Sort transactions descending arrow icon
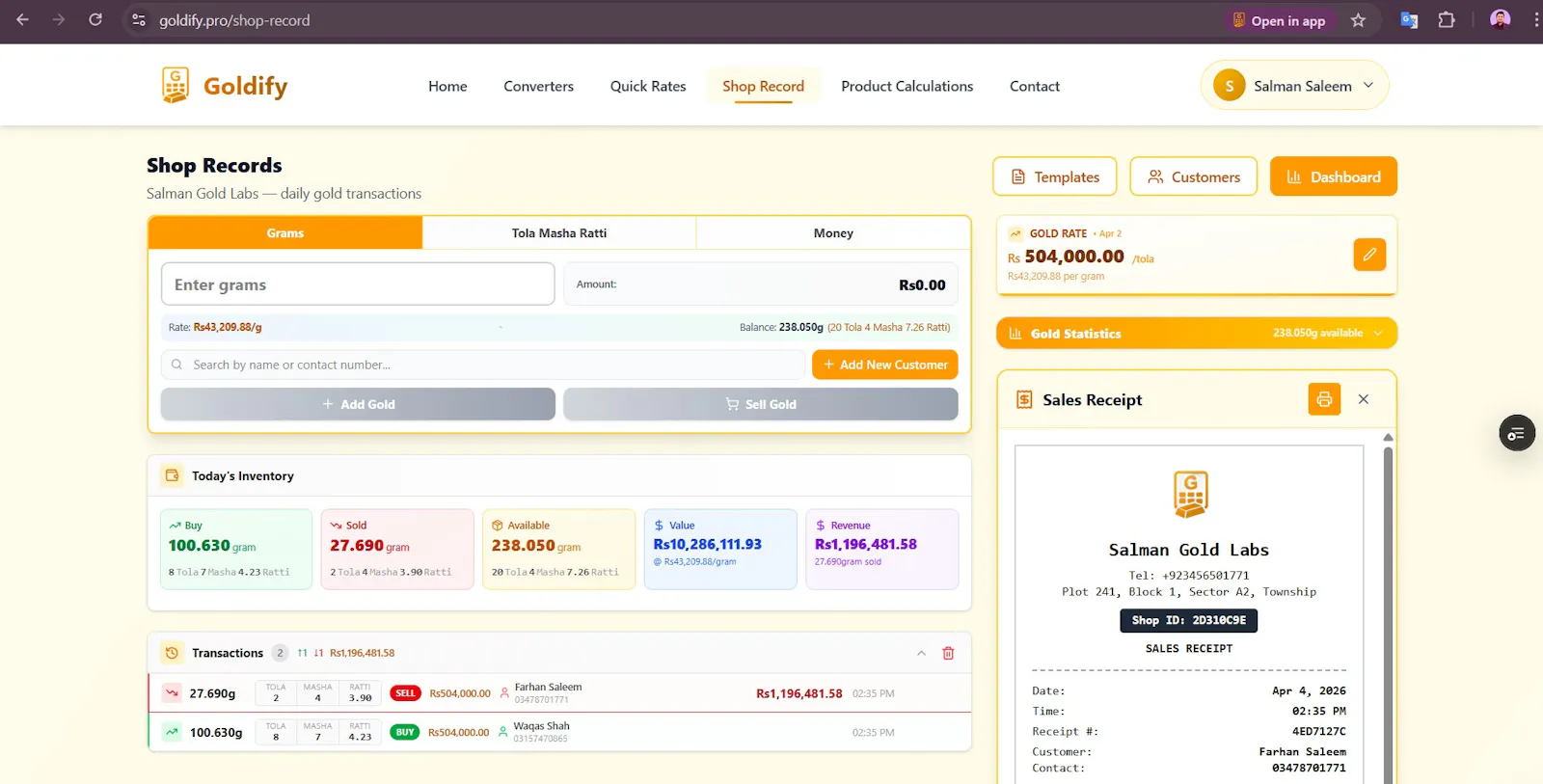Viewport: 1543px width, 784px height. click(318, 653)
